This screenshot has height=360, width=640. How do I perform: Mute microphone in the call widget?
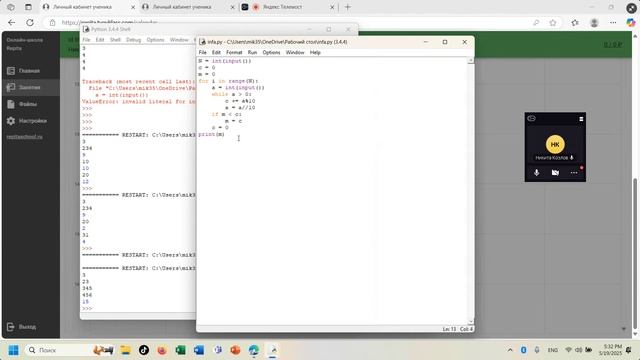pyautogui.click(x=536, y=173)
